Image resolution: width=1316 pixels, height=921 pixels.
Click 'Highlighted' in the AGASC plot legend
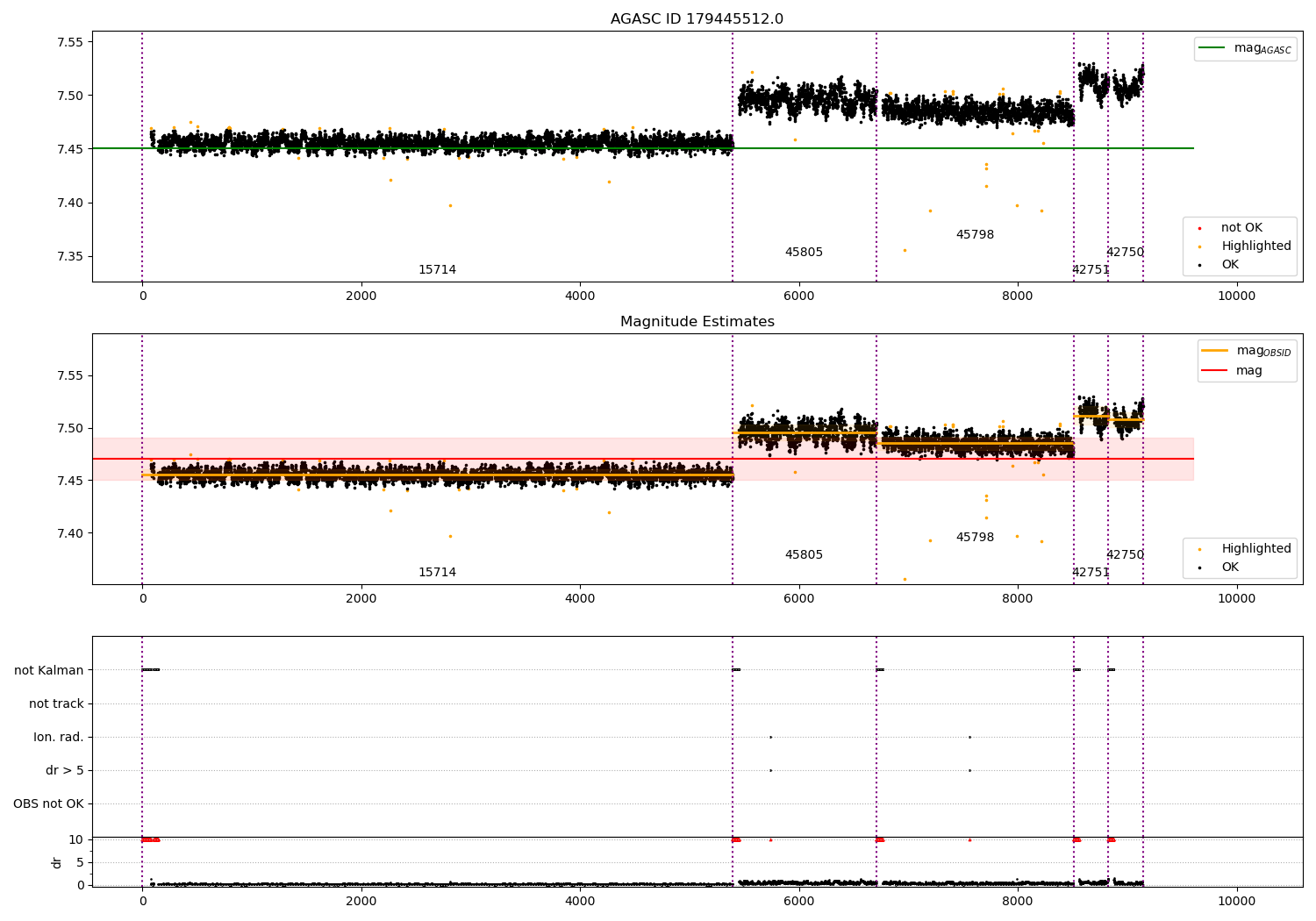click(x=1255, y=246)
